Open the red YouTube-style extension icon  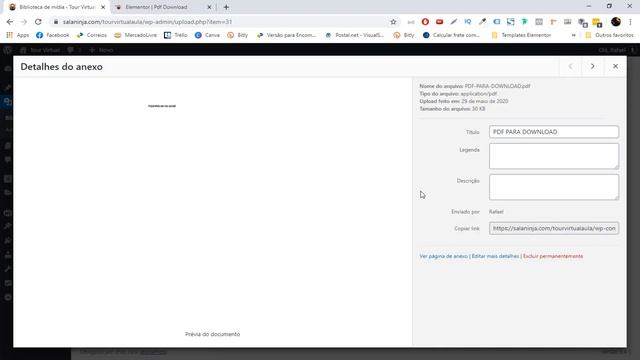[x=440, y=22]
